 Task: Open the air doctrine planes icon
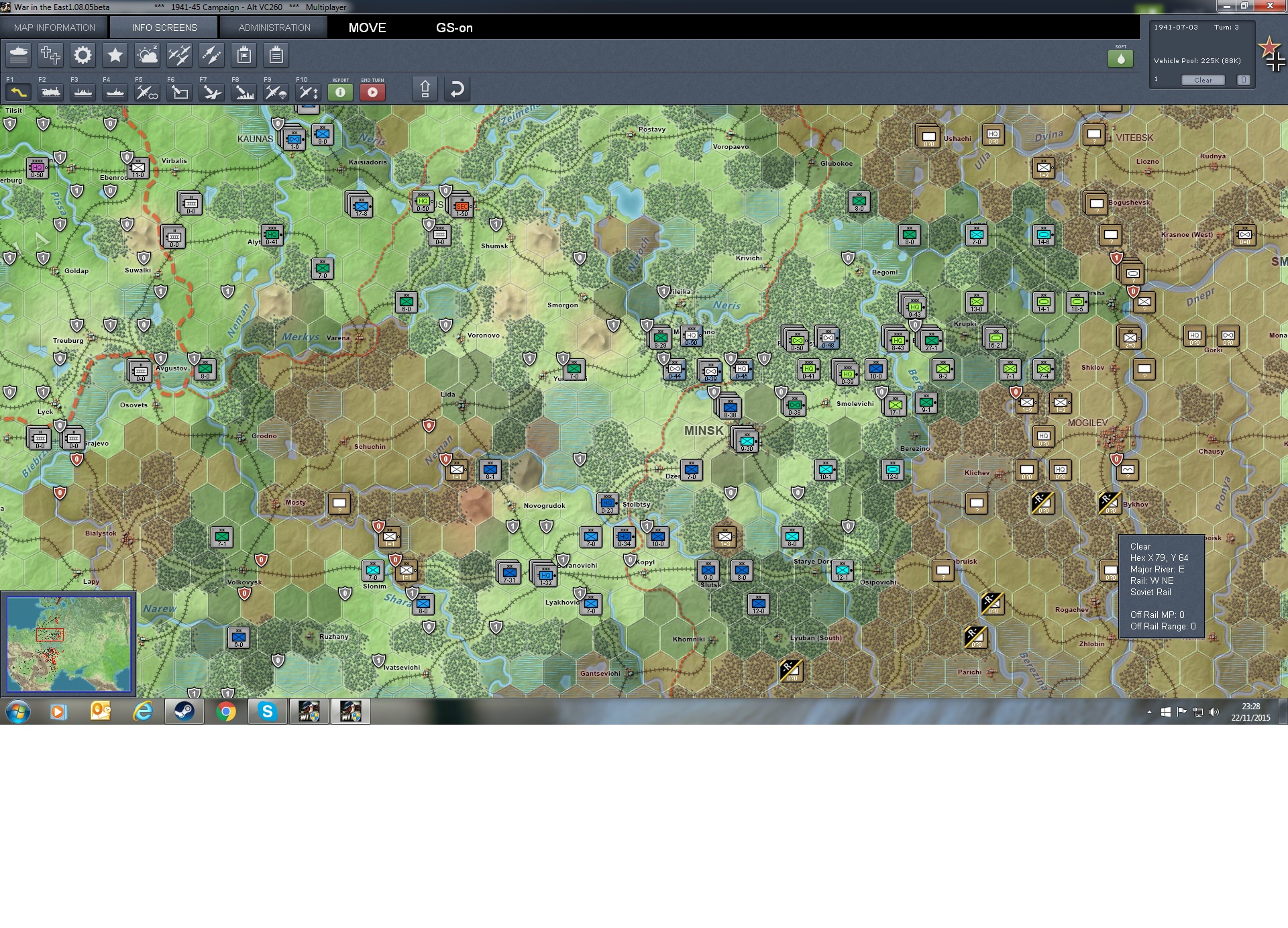179,55
